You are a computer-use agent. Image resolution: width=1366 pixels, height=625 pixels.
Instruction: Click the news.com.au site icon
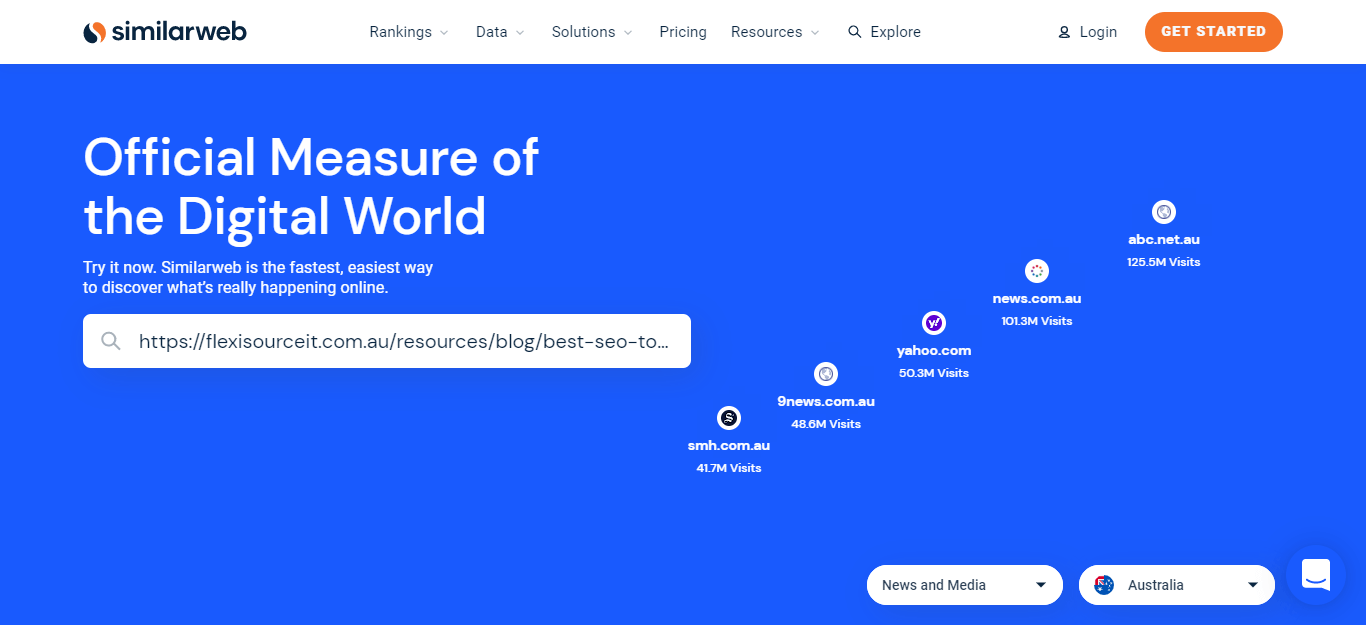(1037, 271)
